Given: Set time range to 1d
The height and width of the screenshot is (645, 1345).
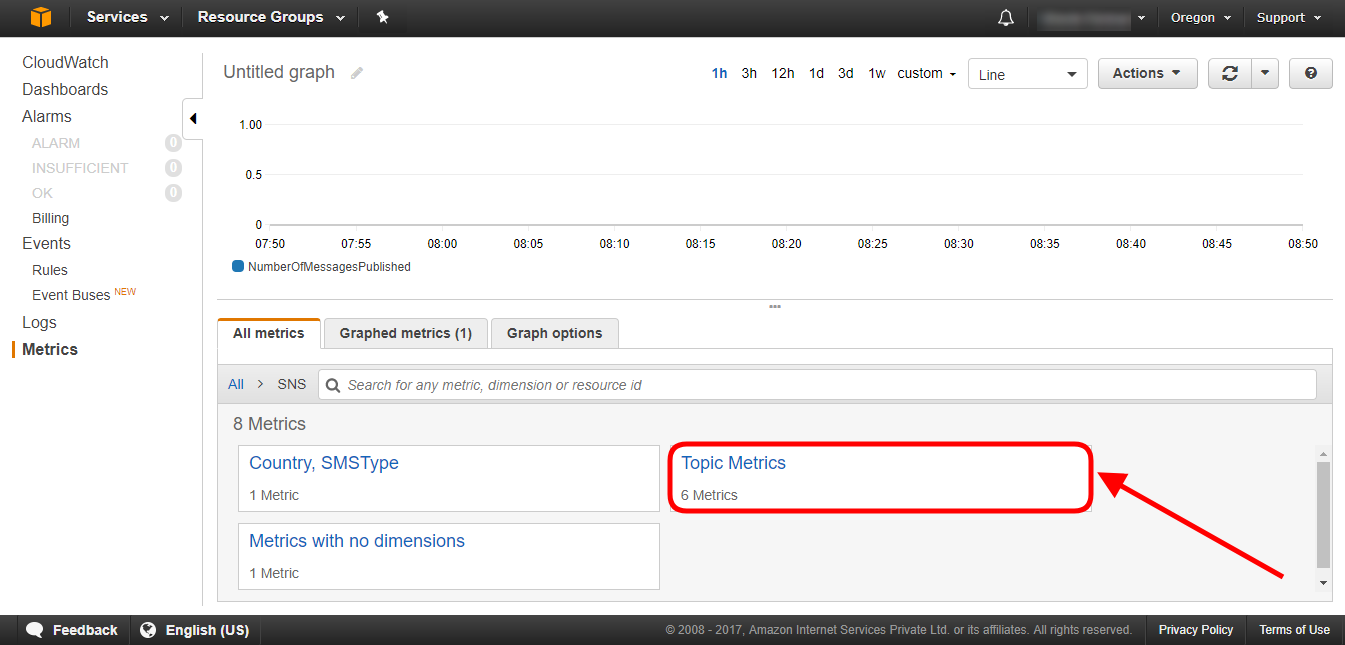Looking at the screenshot, I should pos(816,73).
